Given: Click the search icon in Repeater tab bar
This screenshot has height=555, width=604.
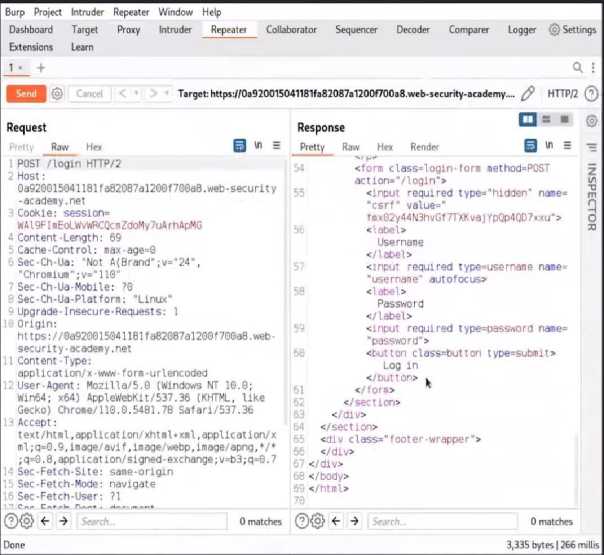Looking at the screenshot, I should click(x=578, y=67).
